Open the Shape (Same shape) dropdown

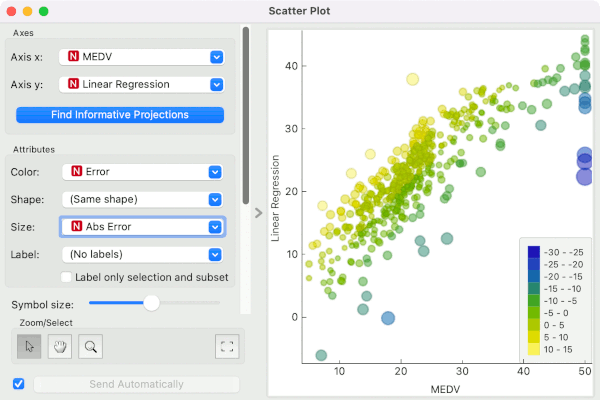click(x=142, y=199)
